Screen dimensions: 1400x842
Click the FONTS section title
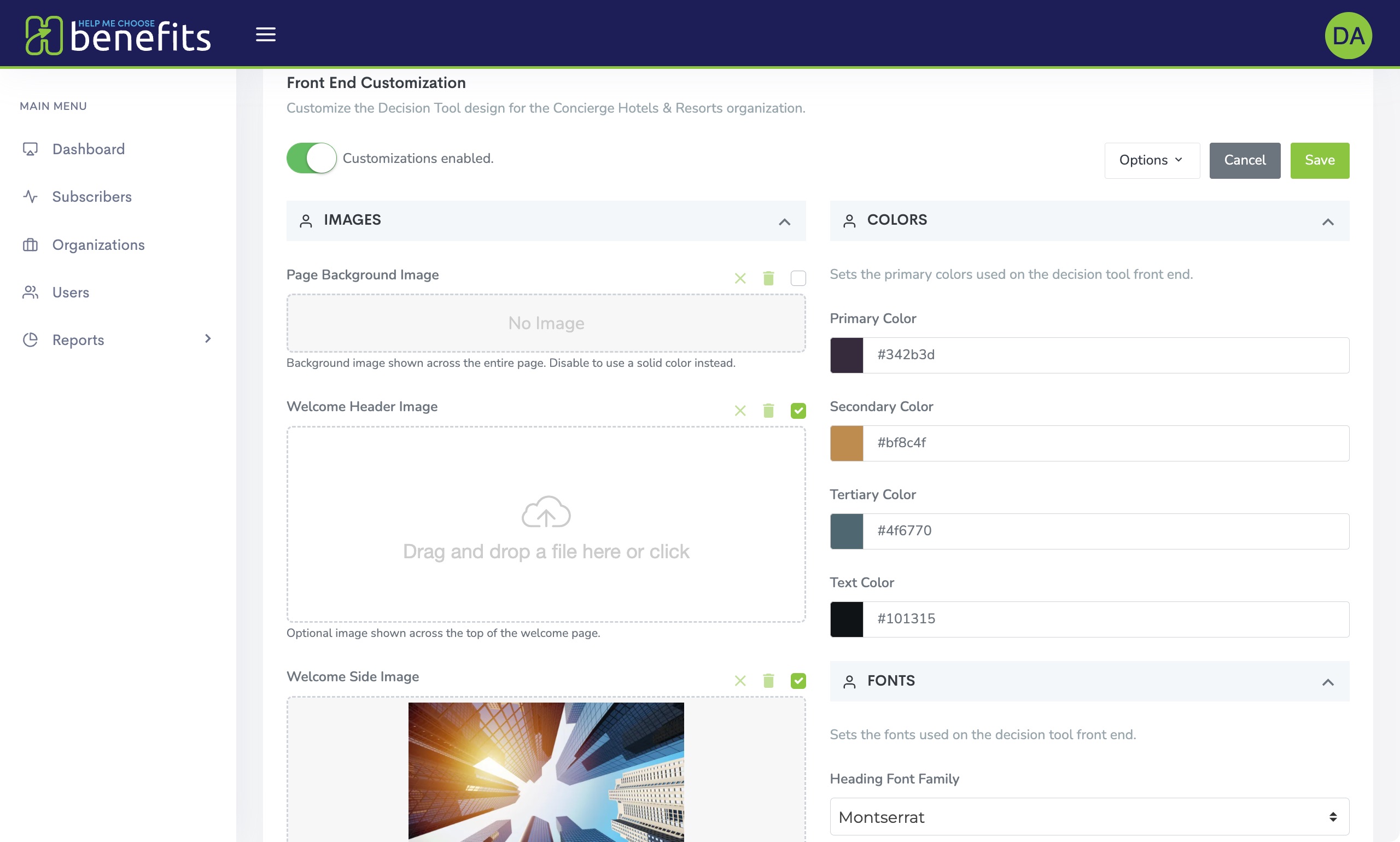click(x=891, y=681)
